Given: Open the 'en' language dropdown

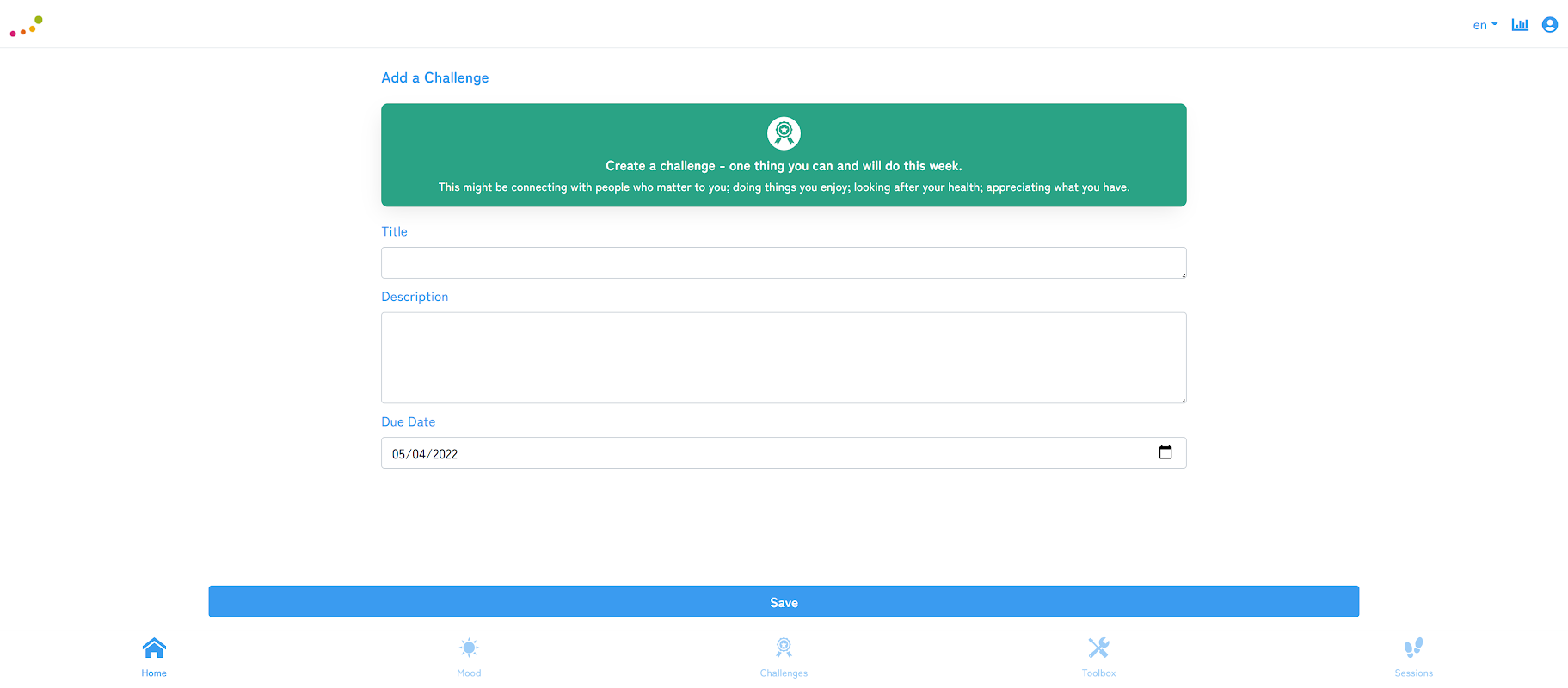Looking at the screenshot, I should (x=1485, y=25).
